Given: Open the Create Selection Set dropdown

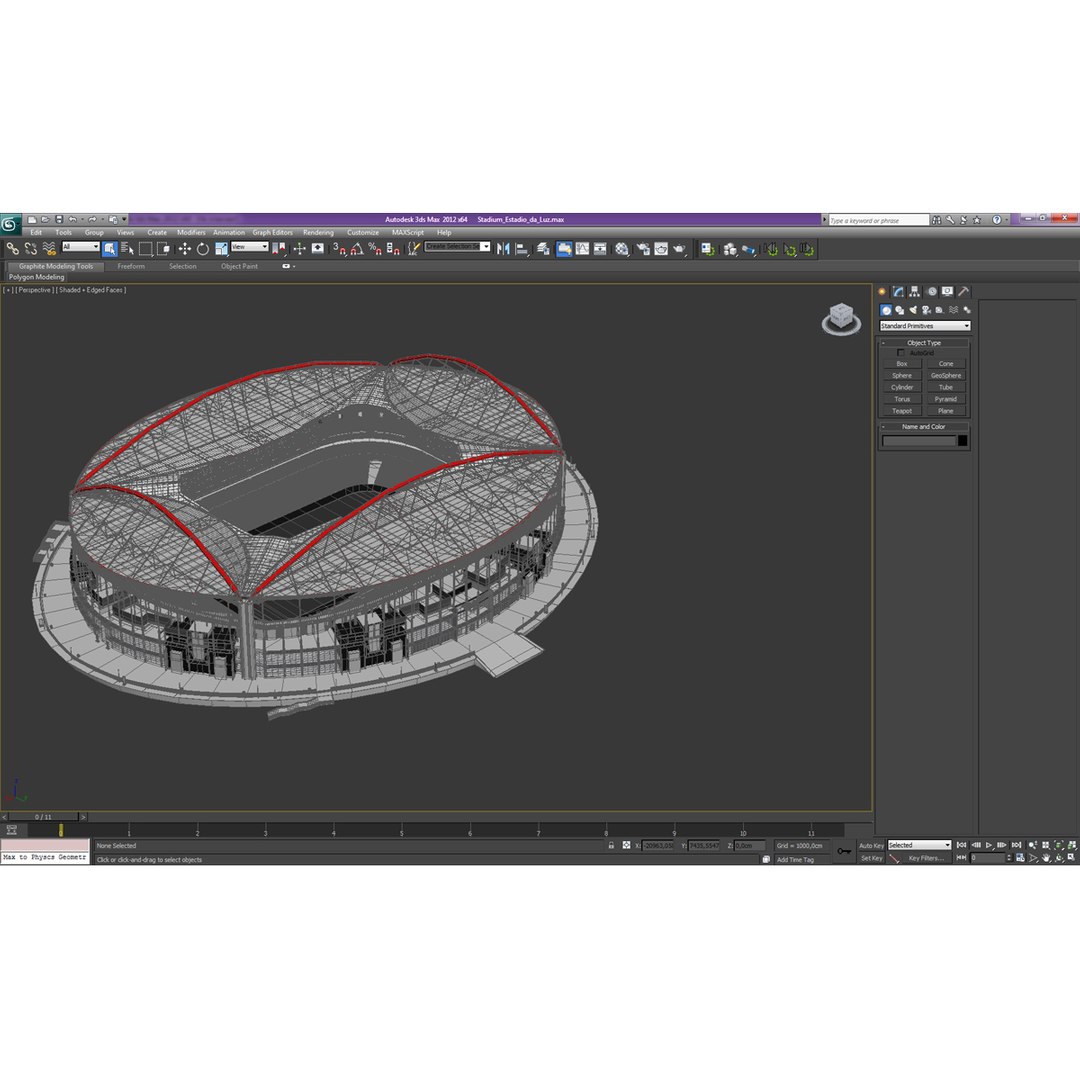Looking at the screenshot, I should pyautogui.click(x=457, y=247).
